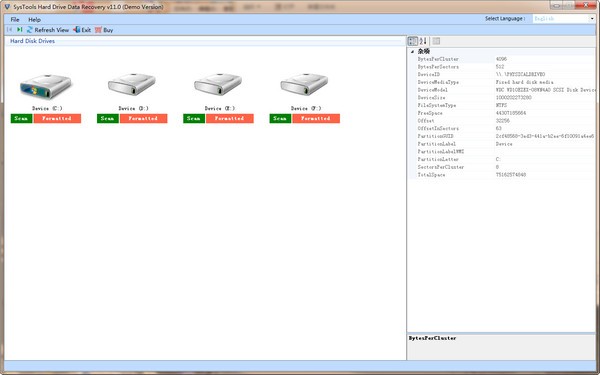Open the Help menu

coord(34,20)
